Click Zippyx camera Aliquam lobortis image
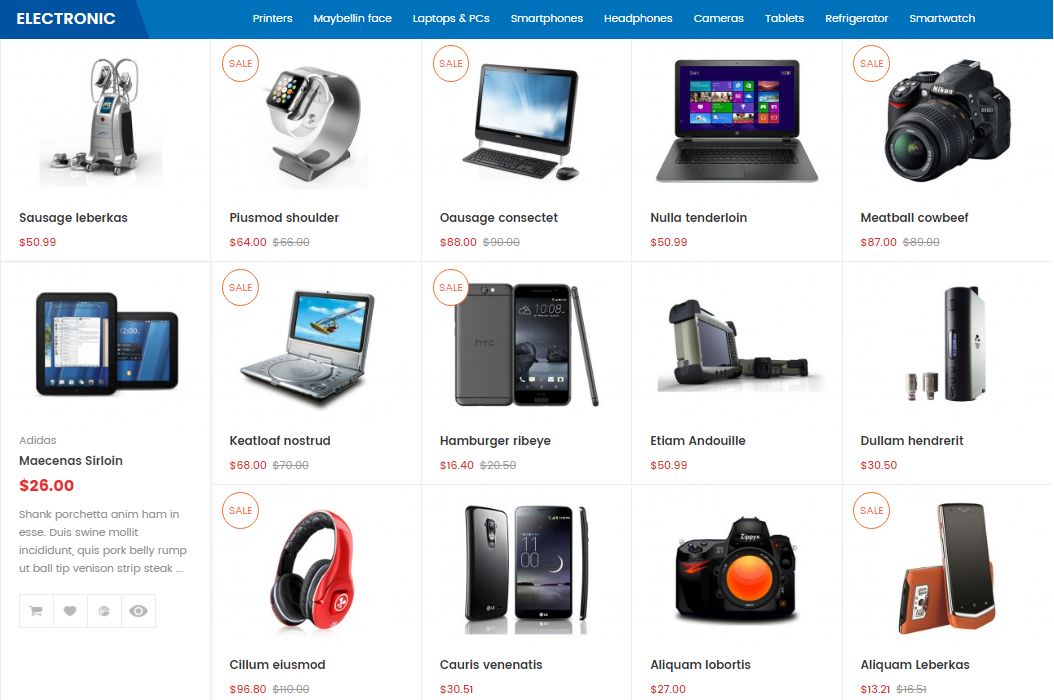Viewport: 1054px width, 700px height. pyautogui.click(x=737, y=568)
